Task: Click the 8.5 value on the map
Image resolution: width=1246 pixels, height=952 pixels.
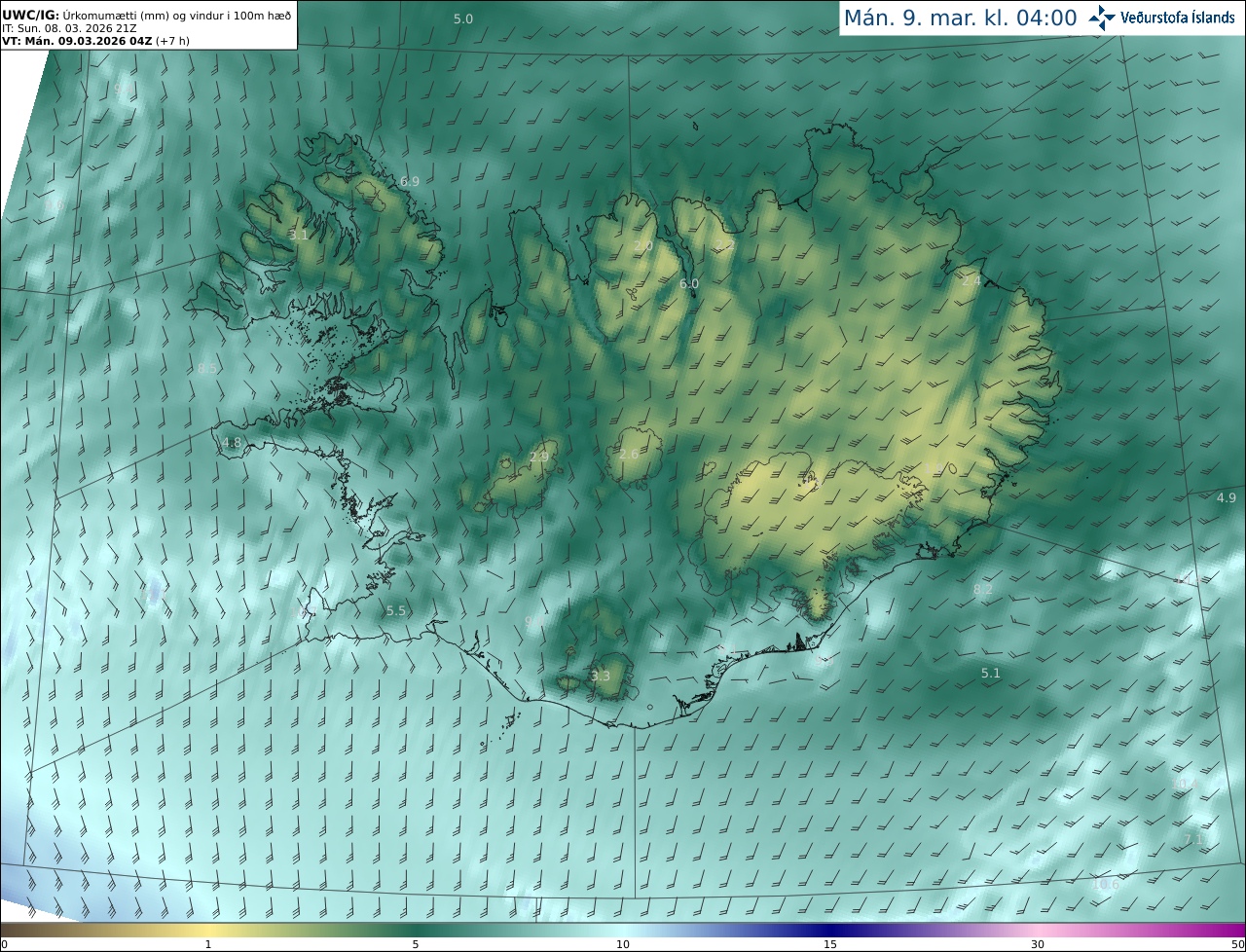Action: tap(207, 369)
